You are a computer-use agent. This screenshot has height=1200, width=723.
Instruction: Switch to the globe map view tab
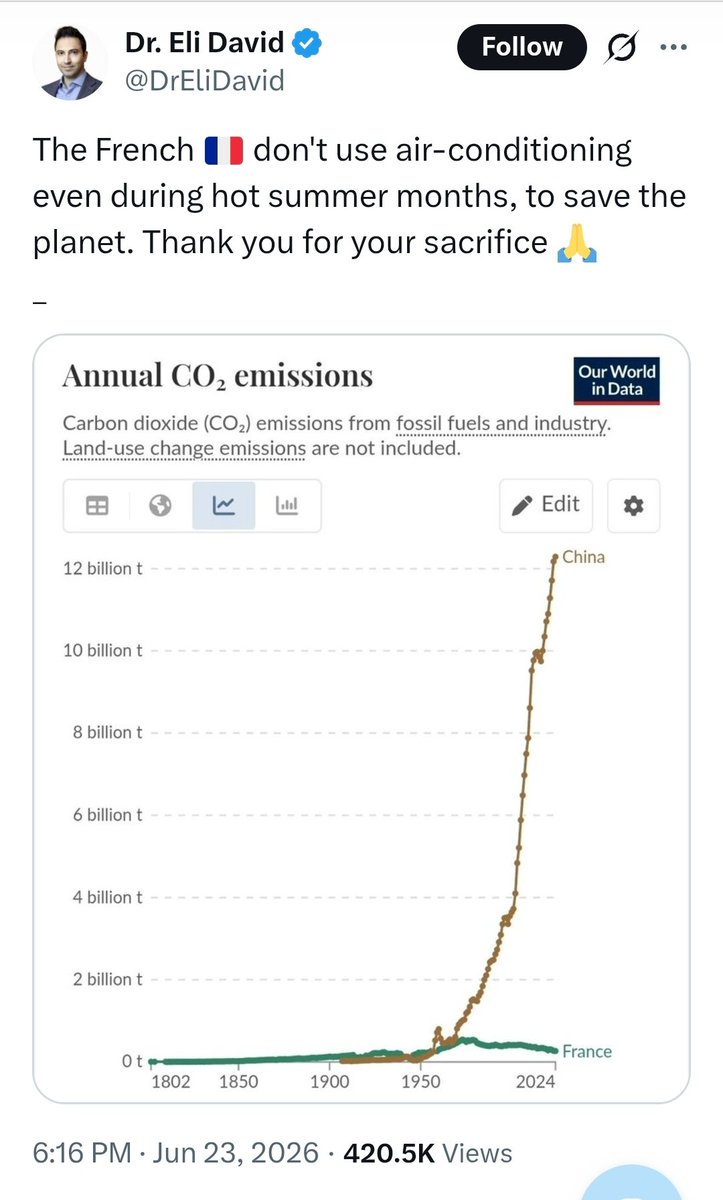160,506
